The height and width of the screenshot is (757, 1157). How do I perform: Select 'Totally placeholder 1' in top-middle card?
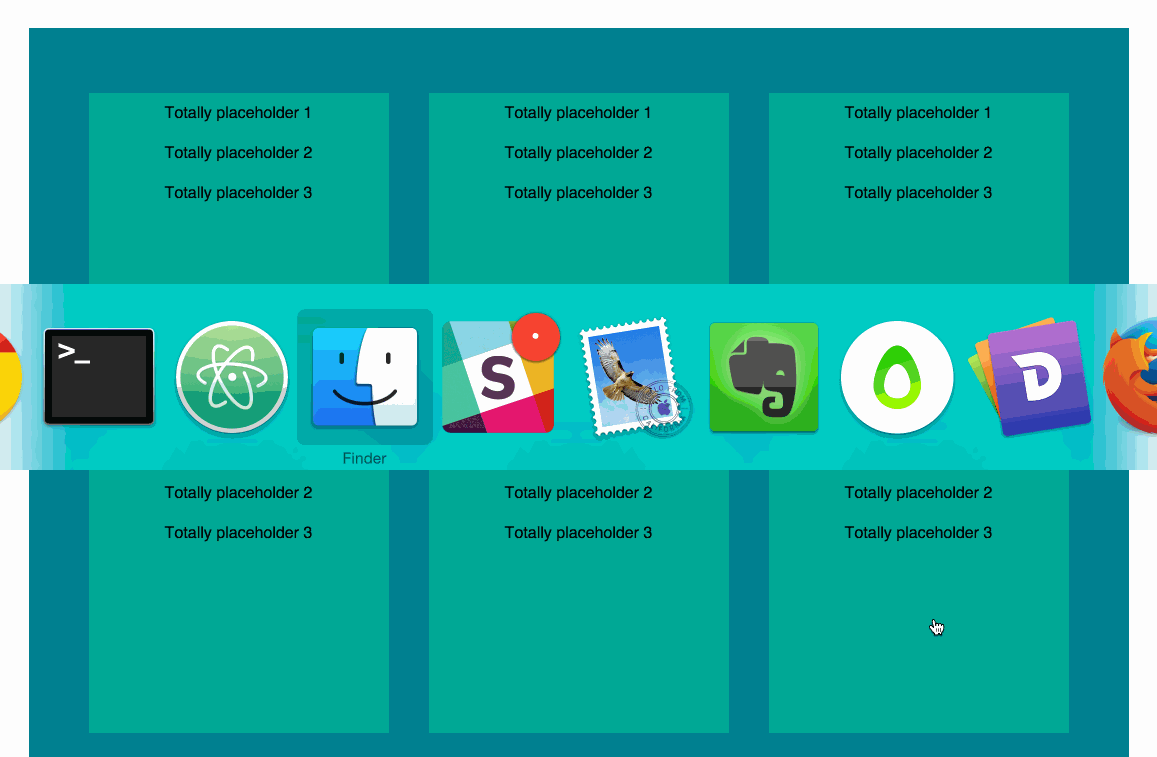[578, 113]
